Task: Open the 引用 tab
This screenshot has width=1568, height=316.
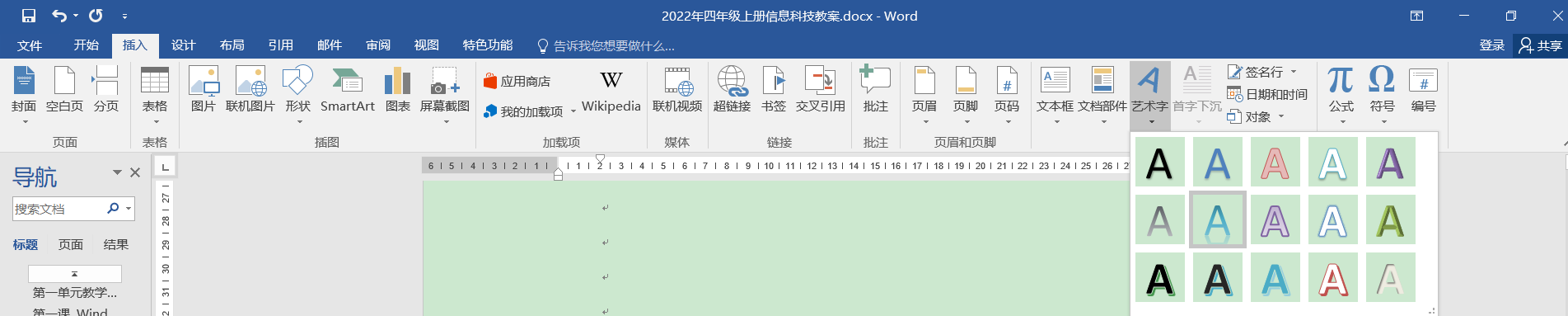Action: tap(281, 45)
